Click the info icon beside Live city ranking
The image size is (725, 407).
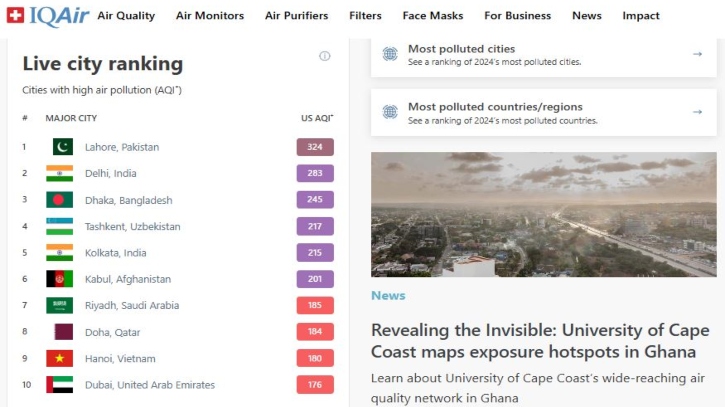click(324, 56)
